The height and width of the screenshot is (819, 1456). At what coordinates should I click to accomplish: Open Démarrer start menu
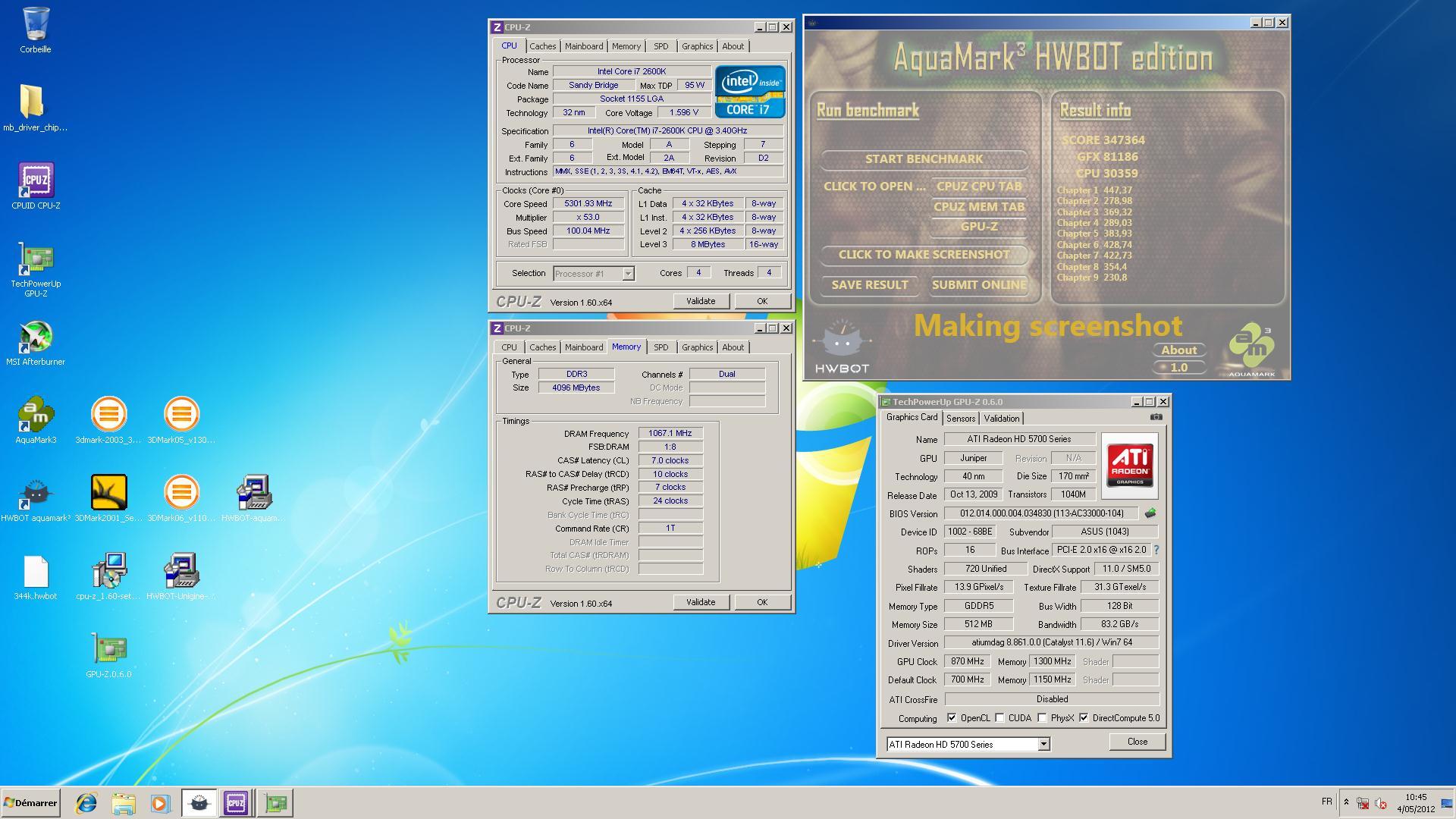[30, 803]
